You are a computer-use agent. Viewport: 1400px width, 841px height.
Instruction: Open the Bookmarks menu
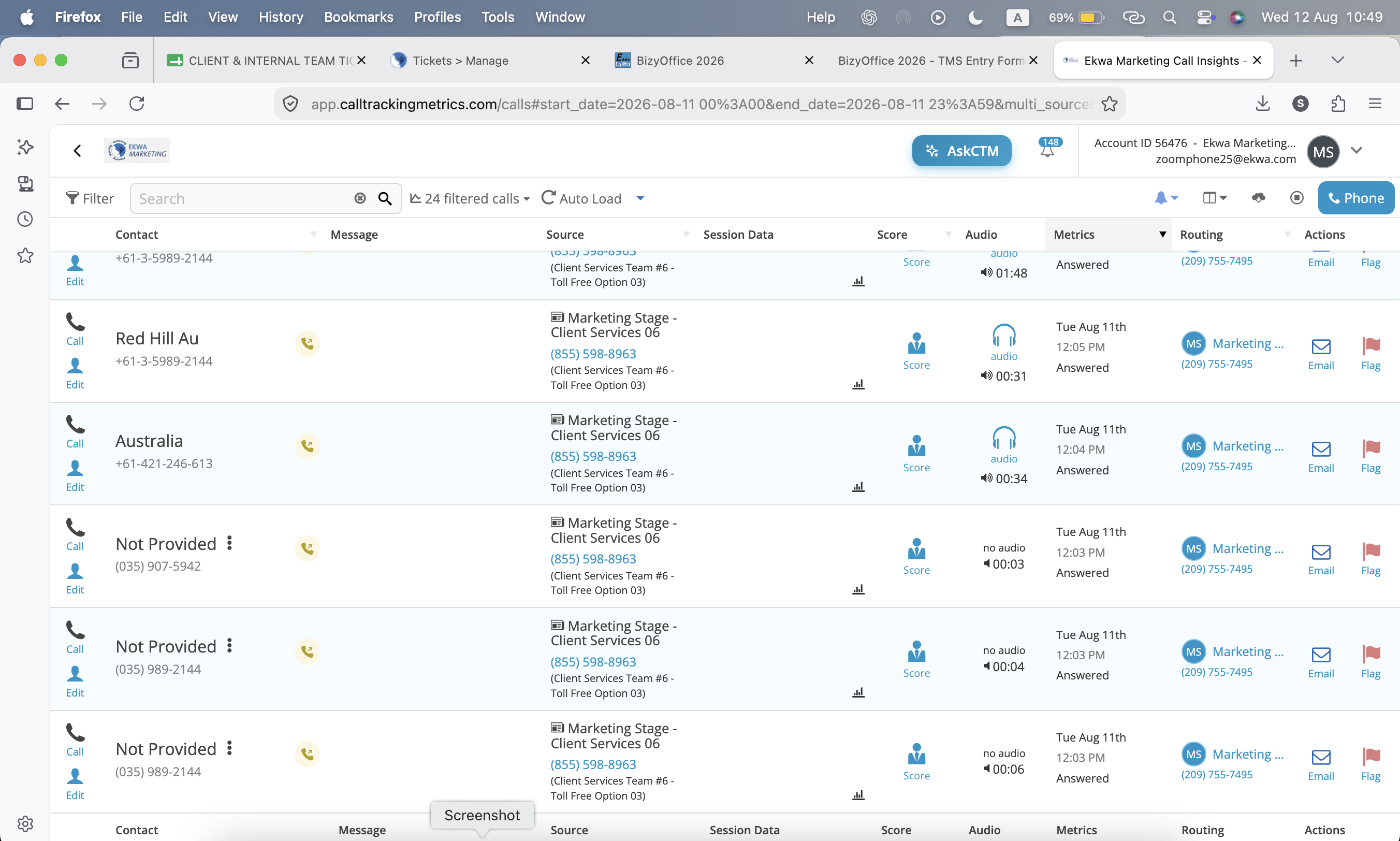358,17
